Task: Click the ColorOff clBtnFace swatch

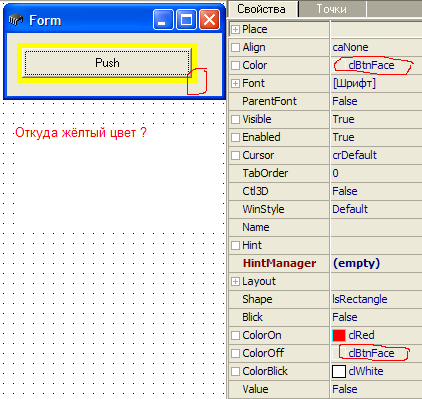Action: point(339,353)
